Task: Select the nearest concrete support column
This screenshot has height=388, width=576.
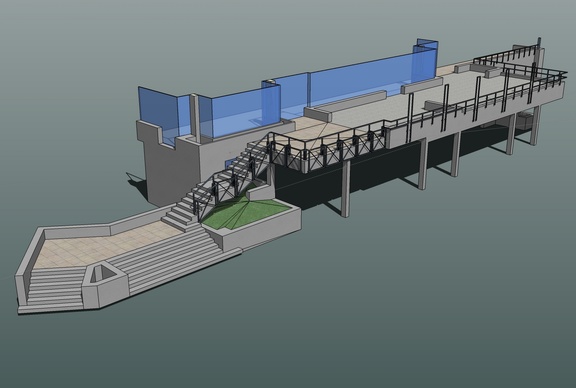Action: (x=345, y=188)
